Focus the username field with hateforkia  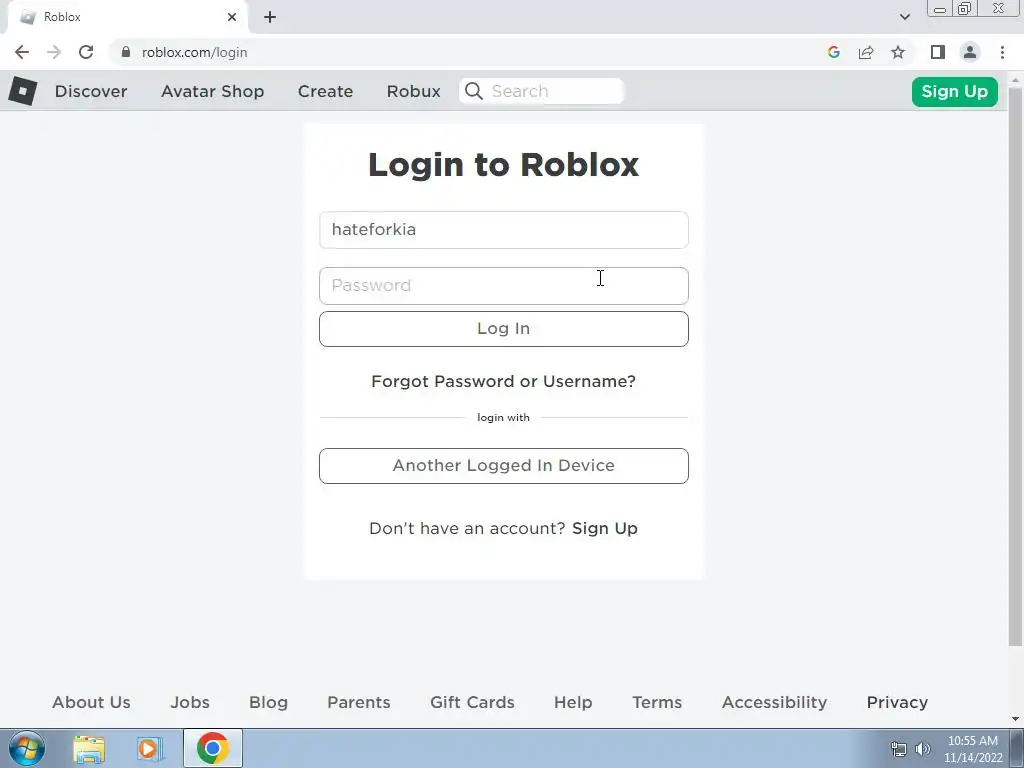tap(504, 230)
